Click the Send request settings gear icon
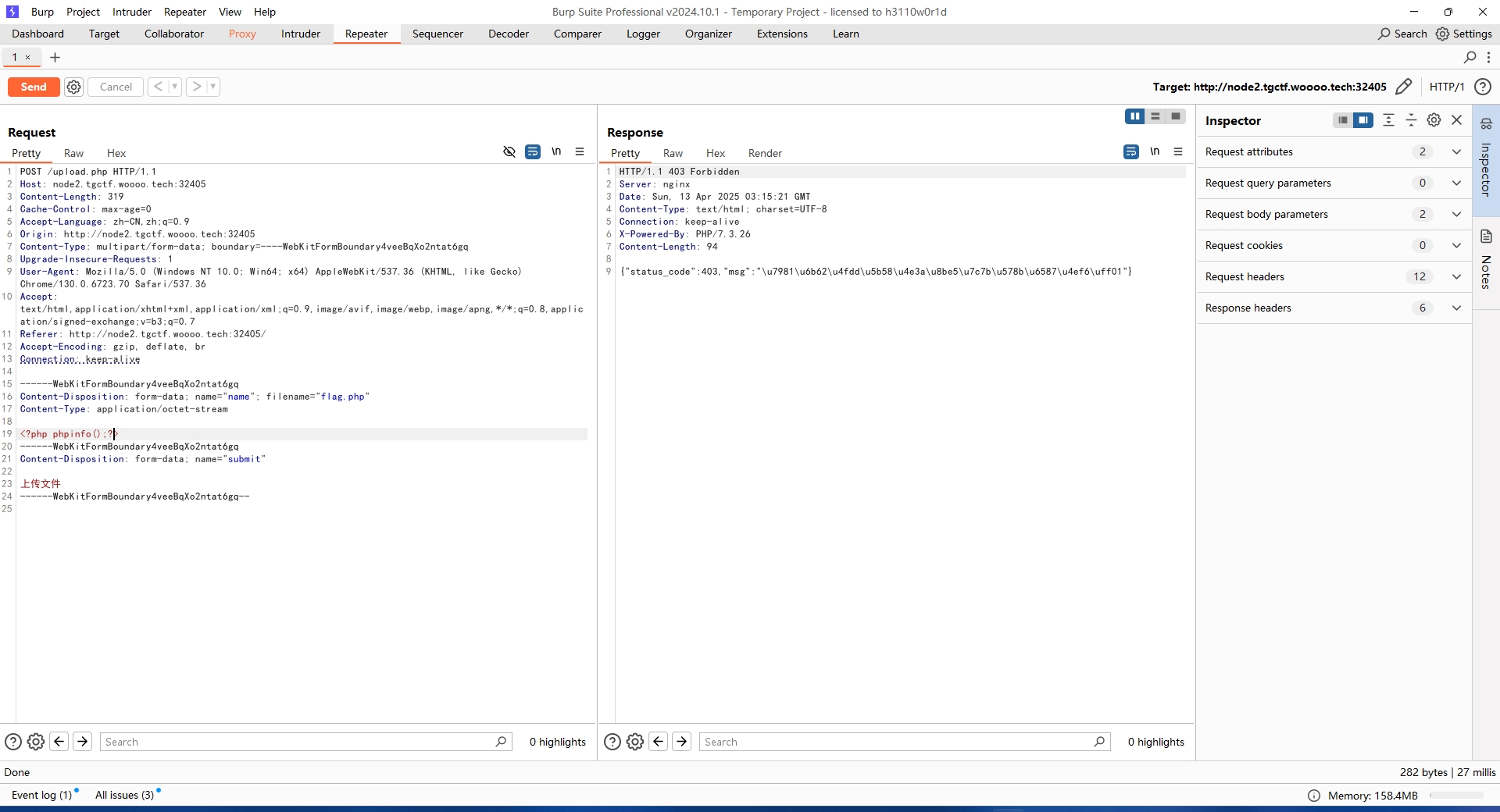1500x812 pixels. click(x=73, y=87)
